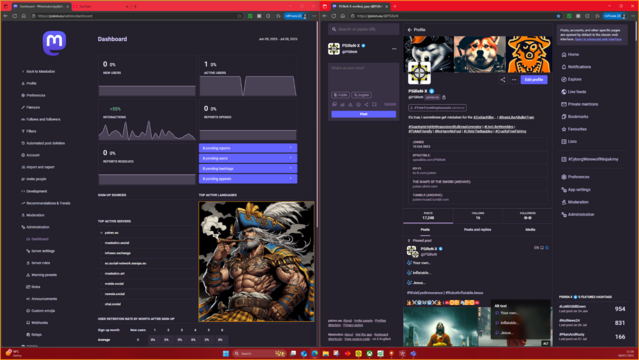Click the Post button in composer
The width and height of the screenshot is (639, 360).
click(x=364, y=114)
